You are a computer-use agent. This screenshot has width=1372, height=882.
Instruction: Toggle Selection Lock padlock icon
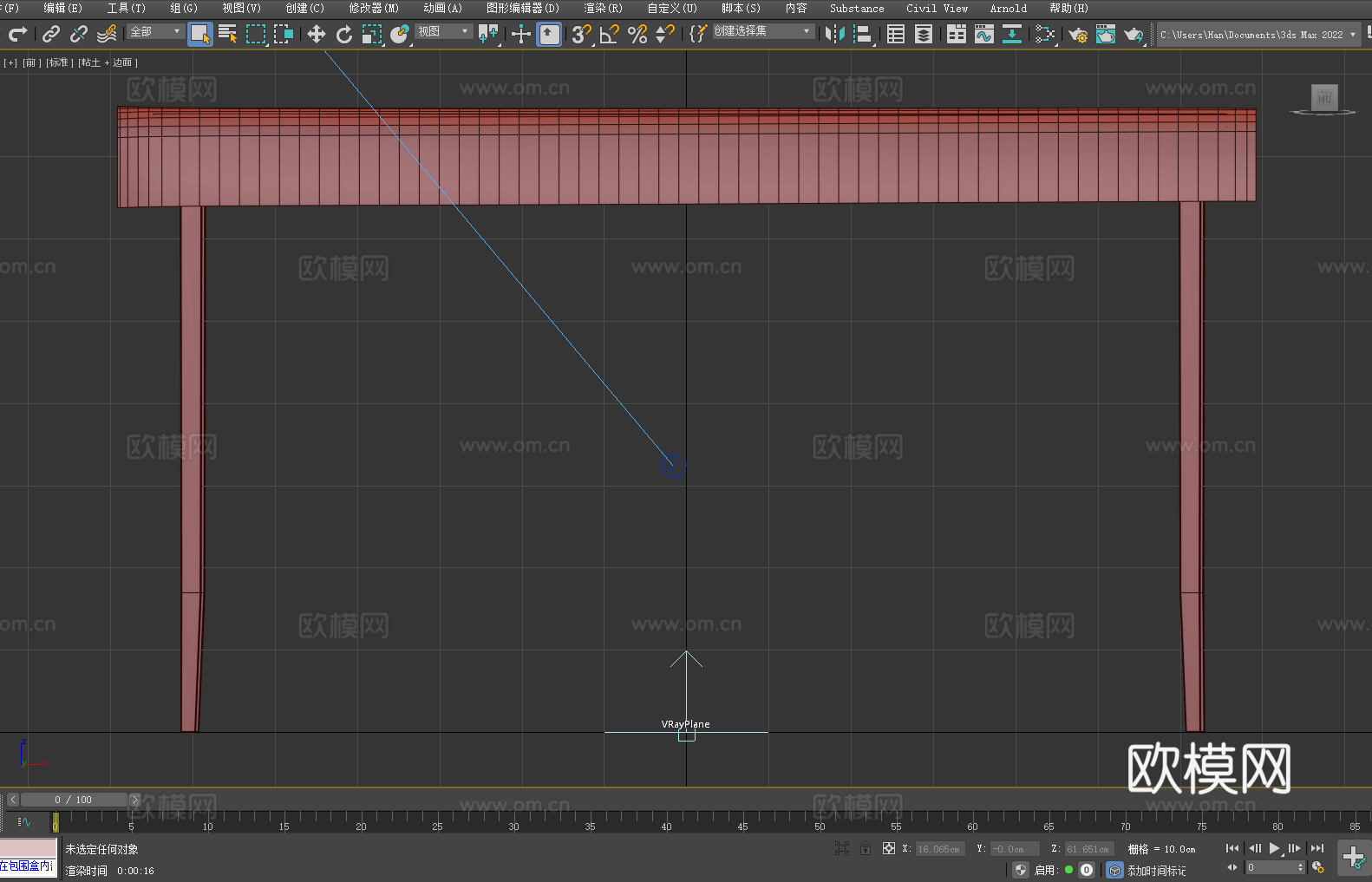[x=866, y=848]
